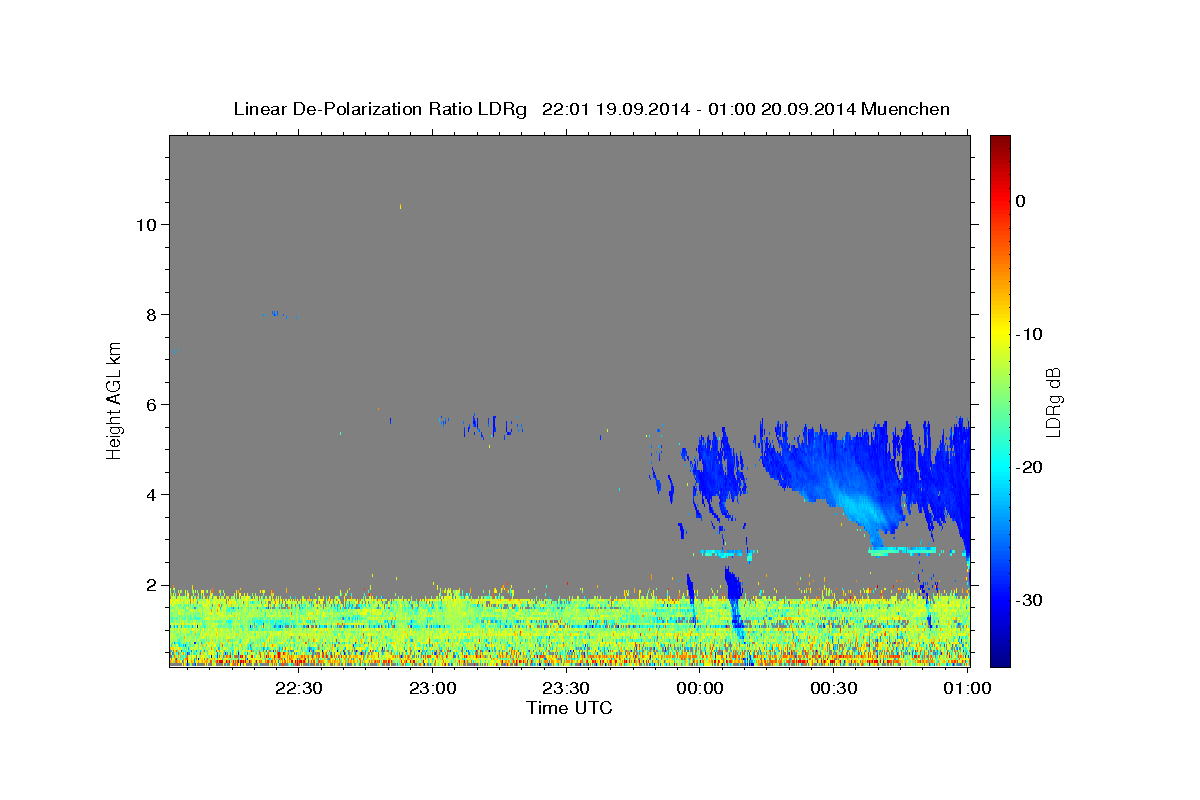The height and width of the screenshot is (800, 1200).
Task: Click the height tick label 8
Action: click(x=152, y=314)
